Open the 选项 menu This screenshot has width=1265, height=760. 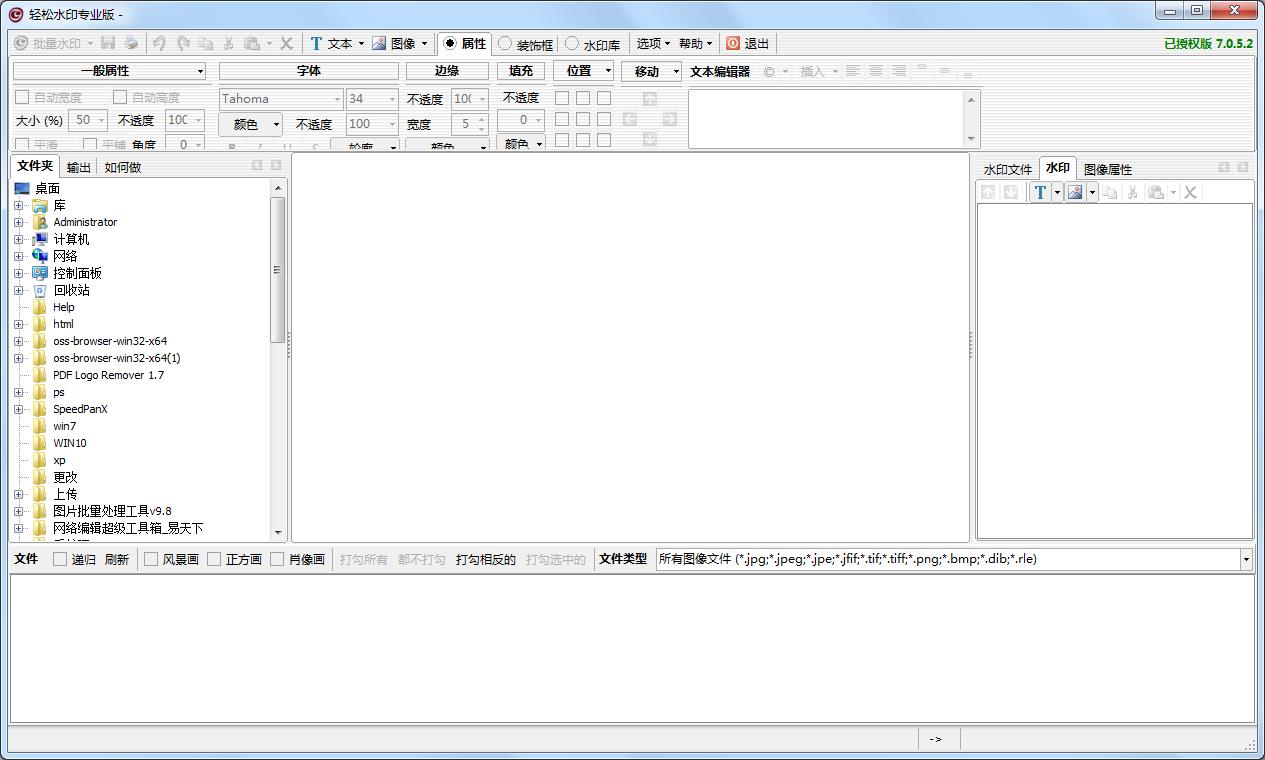[x=653, y=43]
